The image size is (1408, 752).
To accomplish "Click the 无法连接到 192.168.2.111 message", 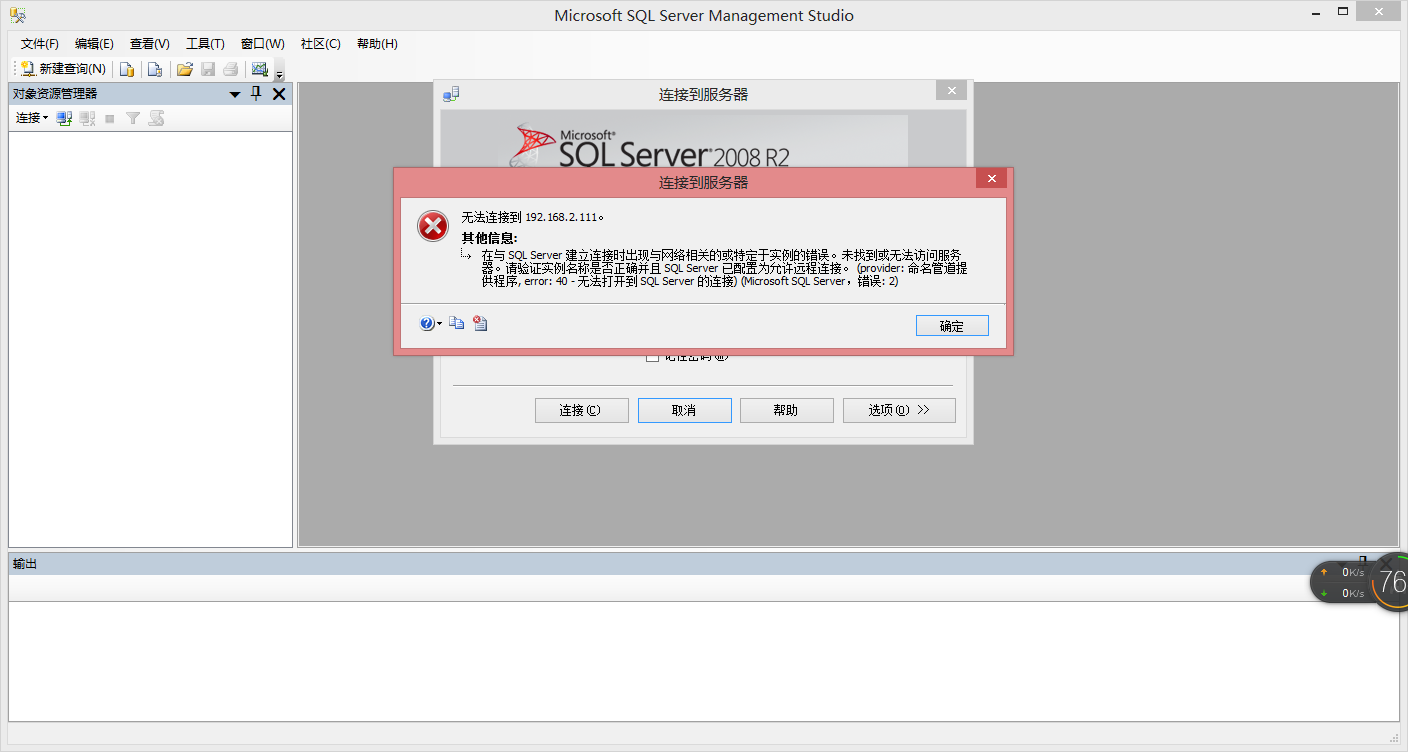I will (533, 217).
